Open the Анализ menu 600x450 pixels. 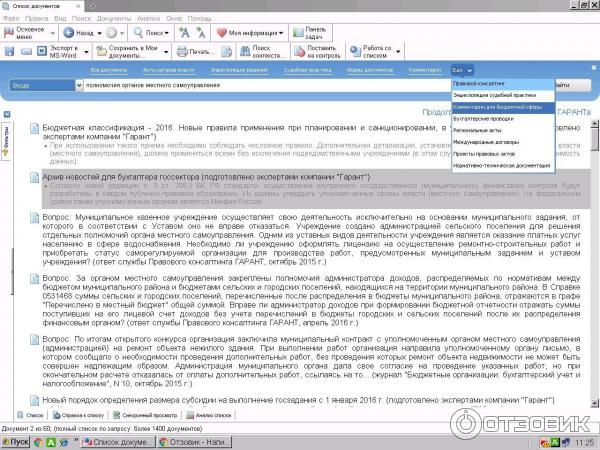[x=148, y=18]
